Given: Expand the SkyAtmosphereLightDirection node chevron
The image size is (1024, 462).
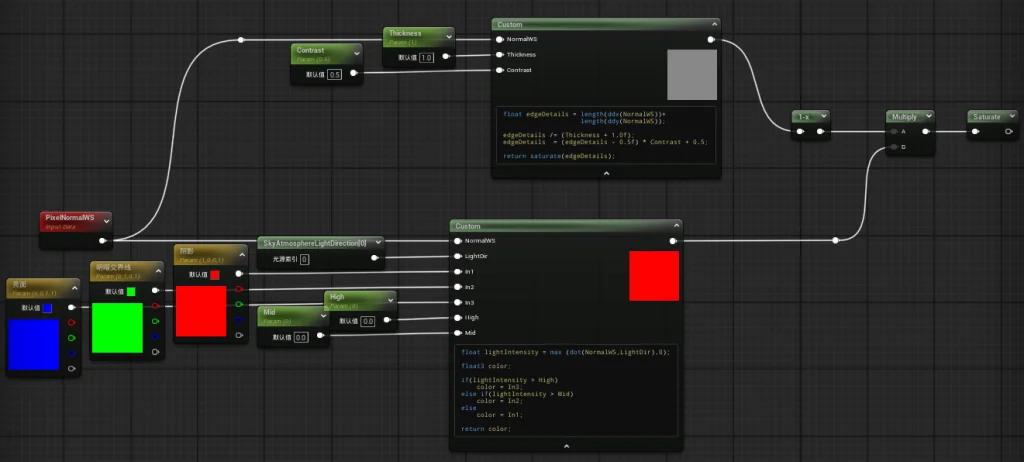Looking at the screenshot, I should click(x=377, y=243).
